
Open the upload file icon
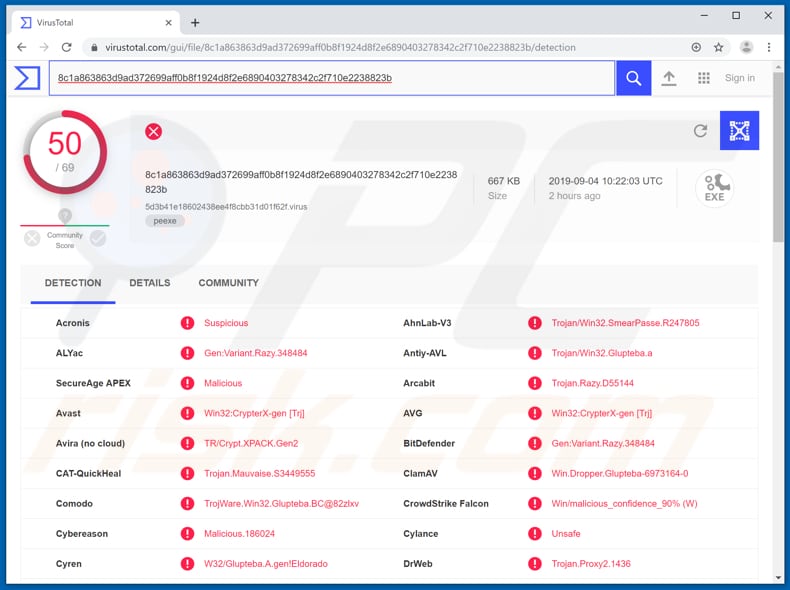[x=669, y=78]
